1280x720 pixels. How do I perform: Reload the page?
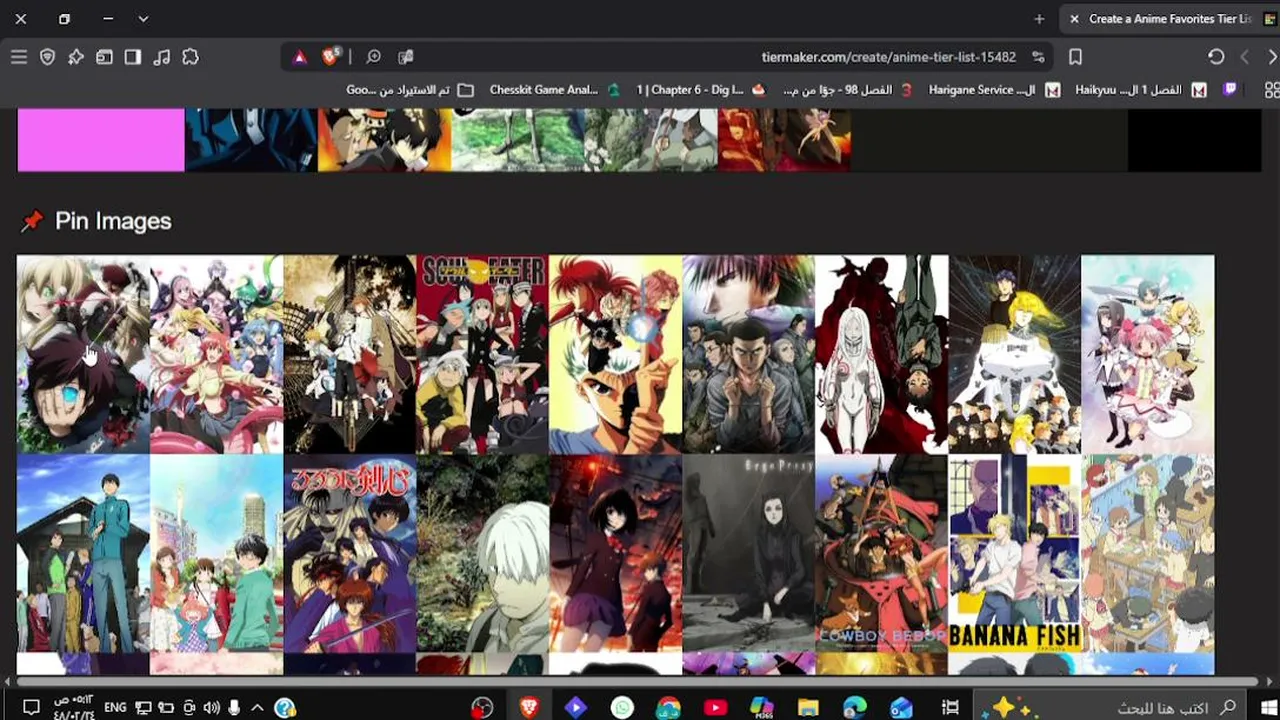click(1216, 57)
